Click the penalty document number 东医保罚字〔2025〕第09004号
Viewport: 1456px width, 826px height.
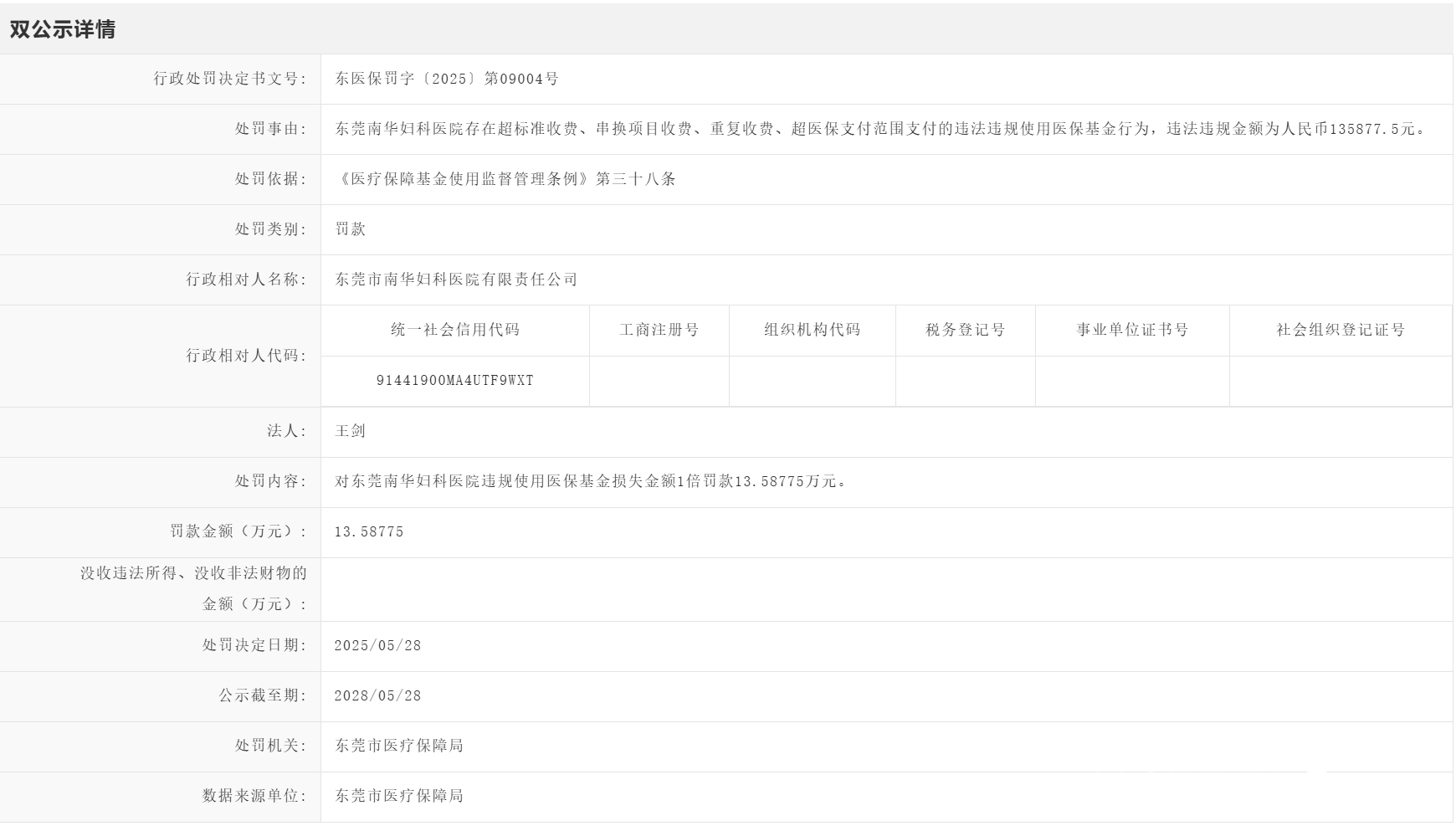click(447, 79)
